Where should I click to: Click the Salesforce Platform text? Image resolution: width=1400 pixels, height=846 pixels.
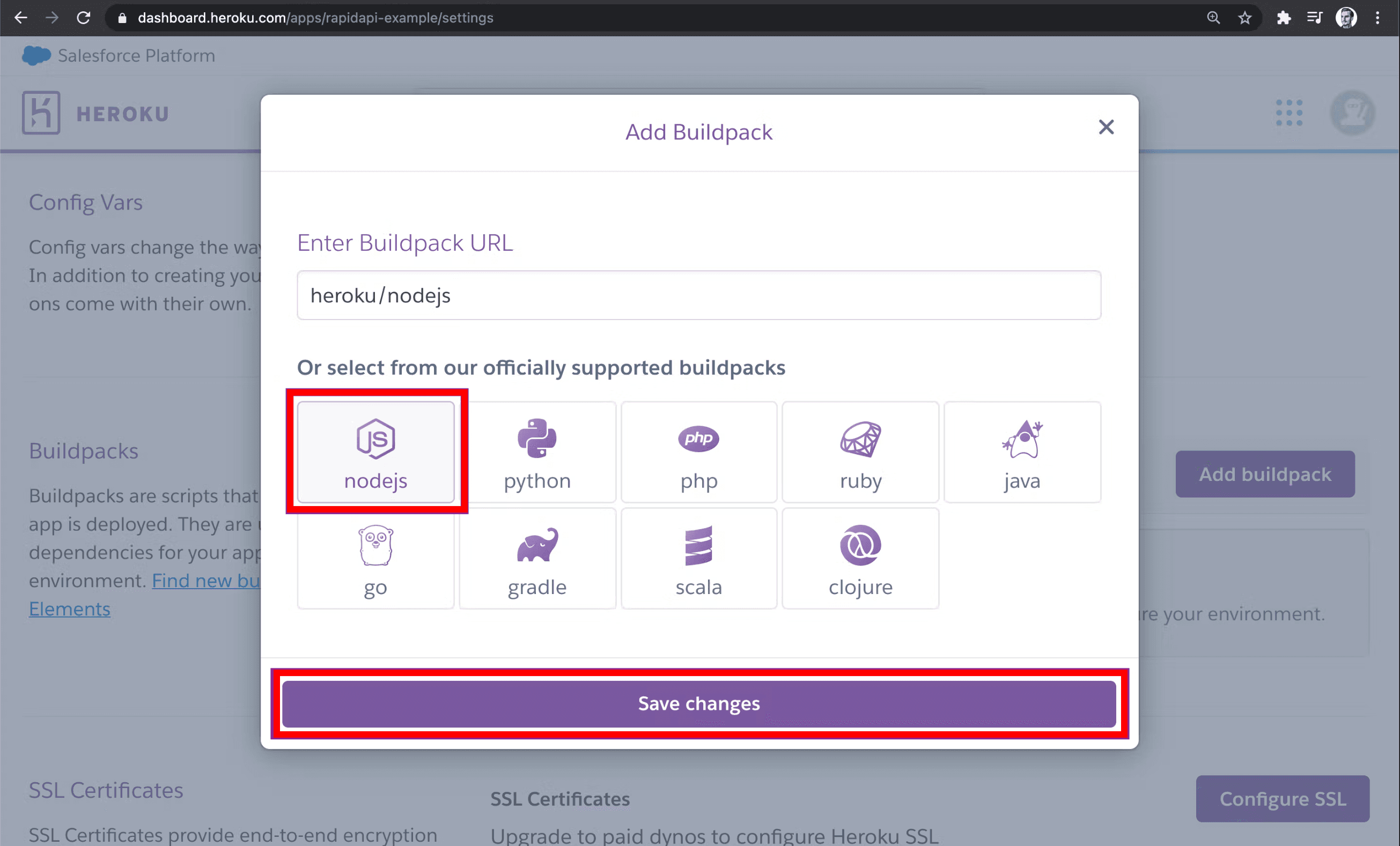click(136, 56)
